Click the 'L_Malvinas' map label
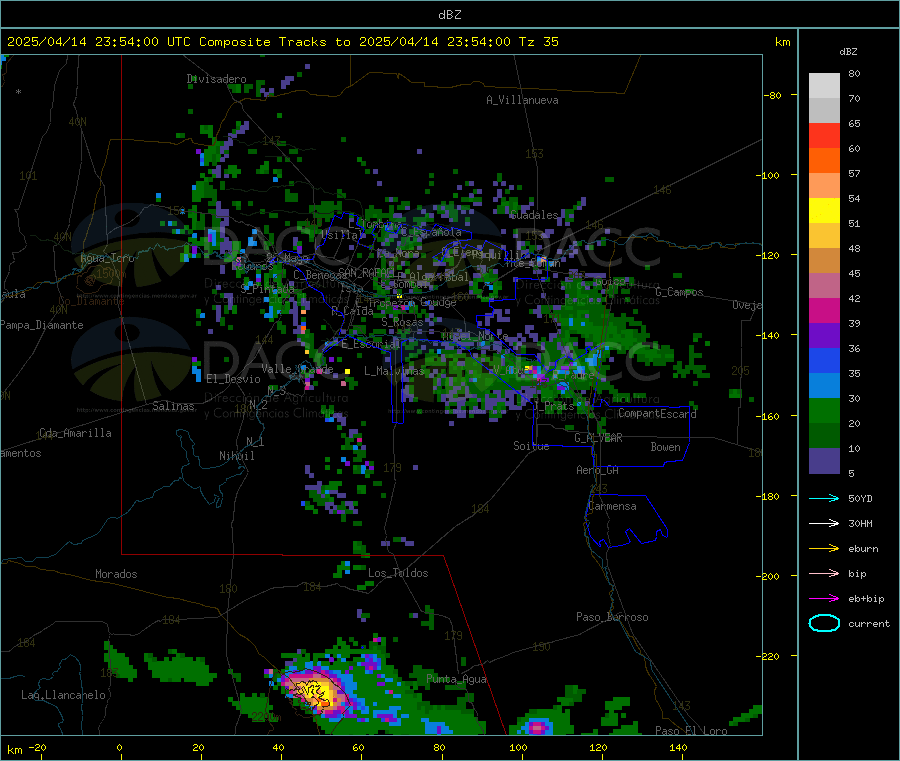Viewport: 900px width, 761px height. click(x=394, y=371)
